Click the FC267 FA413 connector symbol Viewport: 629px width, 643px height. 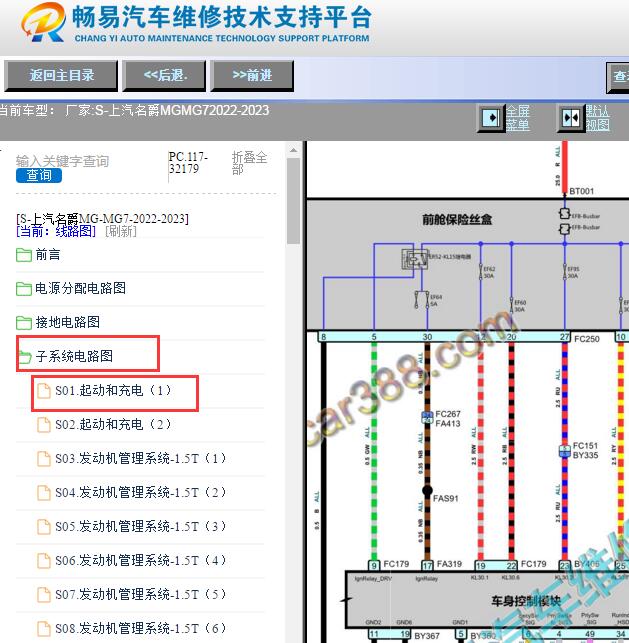coord(427,417)
